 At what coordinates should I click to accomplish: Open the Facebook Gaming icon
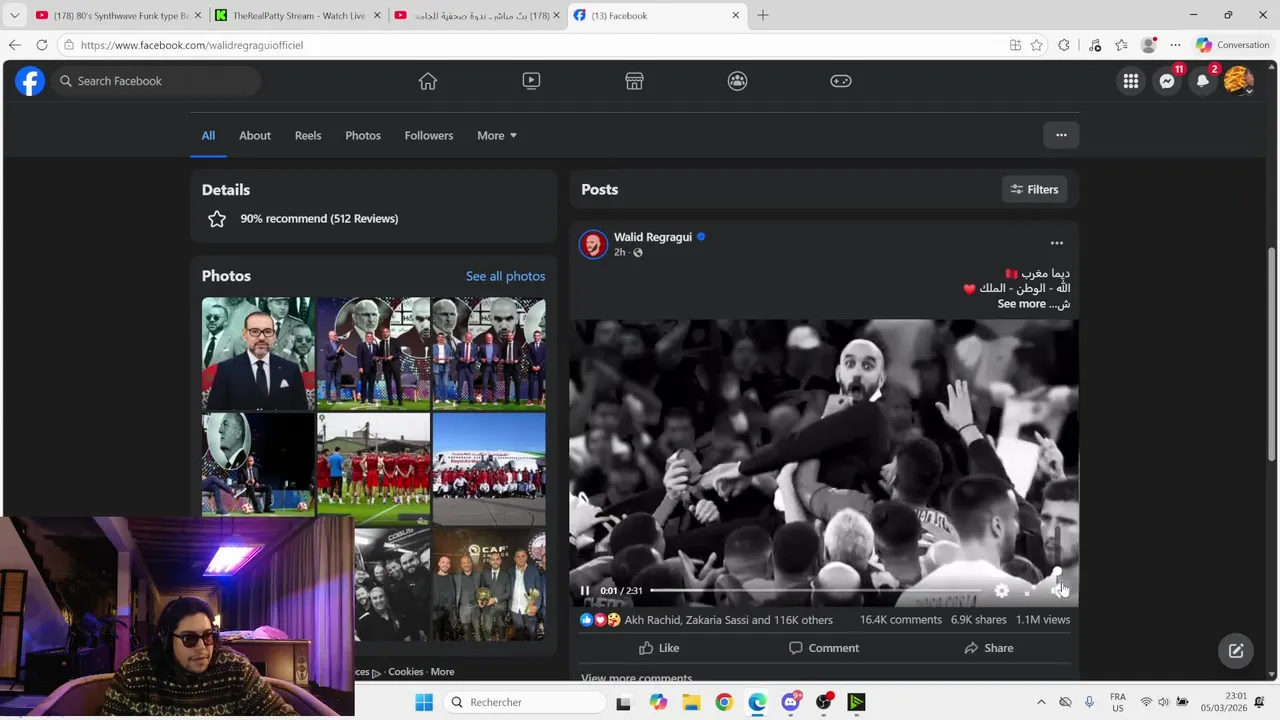point(841,81)
